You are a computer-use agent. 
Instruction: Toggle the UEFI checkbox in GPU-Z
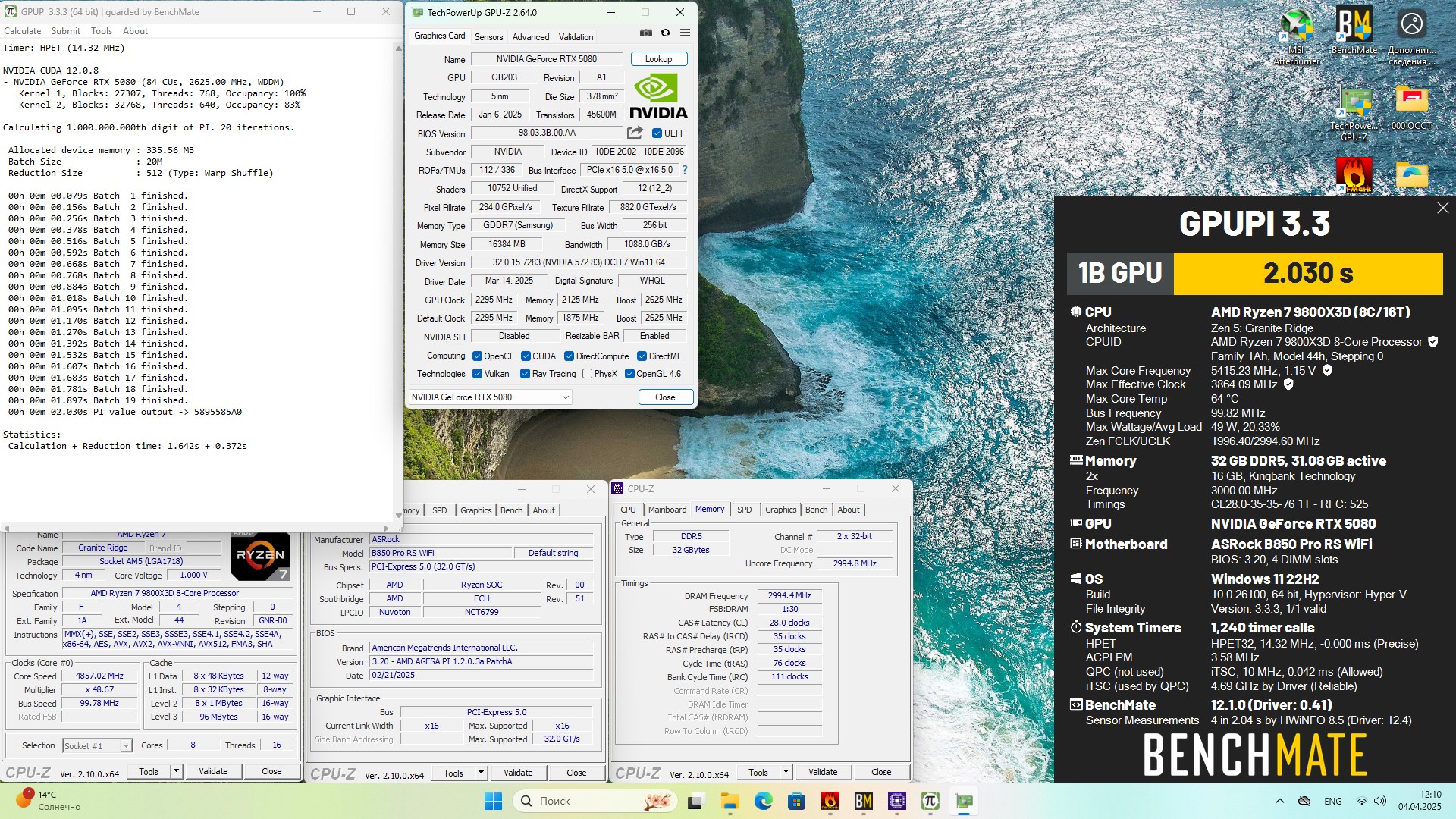tap(657, 133)
